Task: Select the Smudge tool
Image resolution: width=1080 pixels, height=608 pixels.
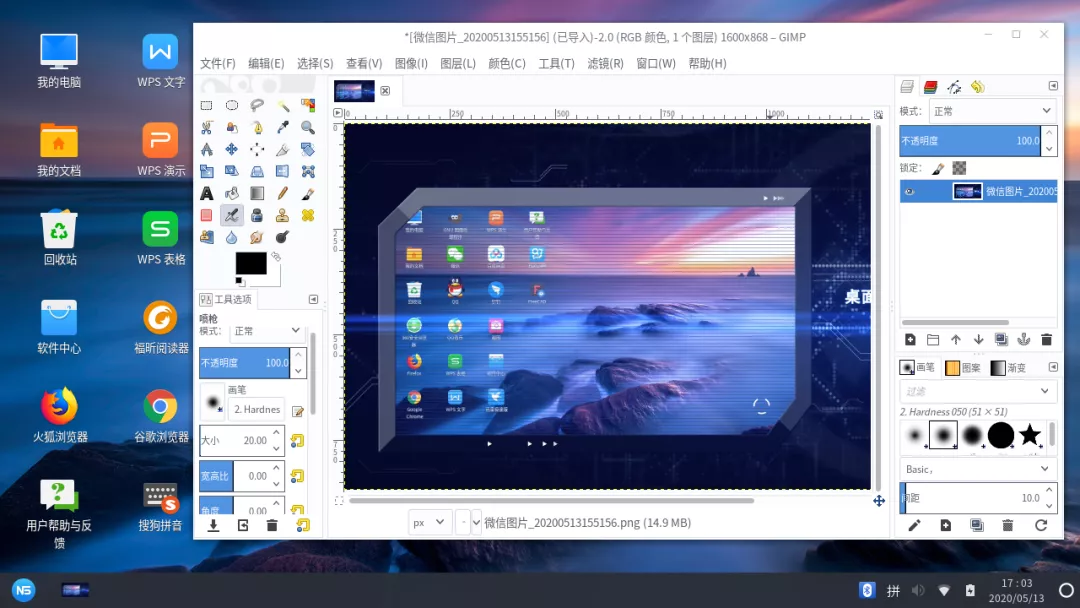Action: [x=257, y=238]
